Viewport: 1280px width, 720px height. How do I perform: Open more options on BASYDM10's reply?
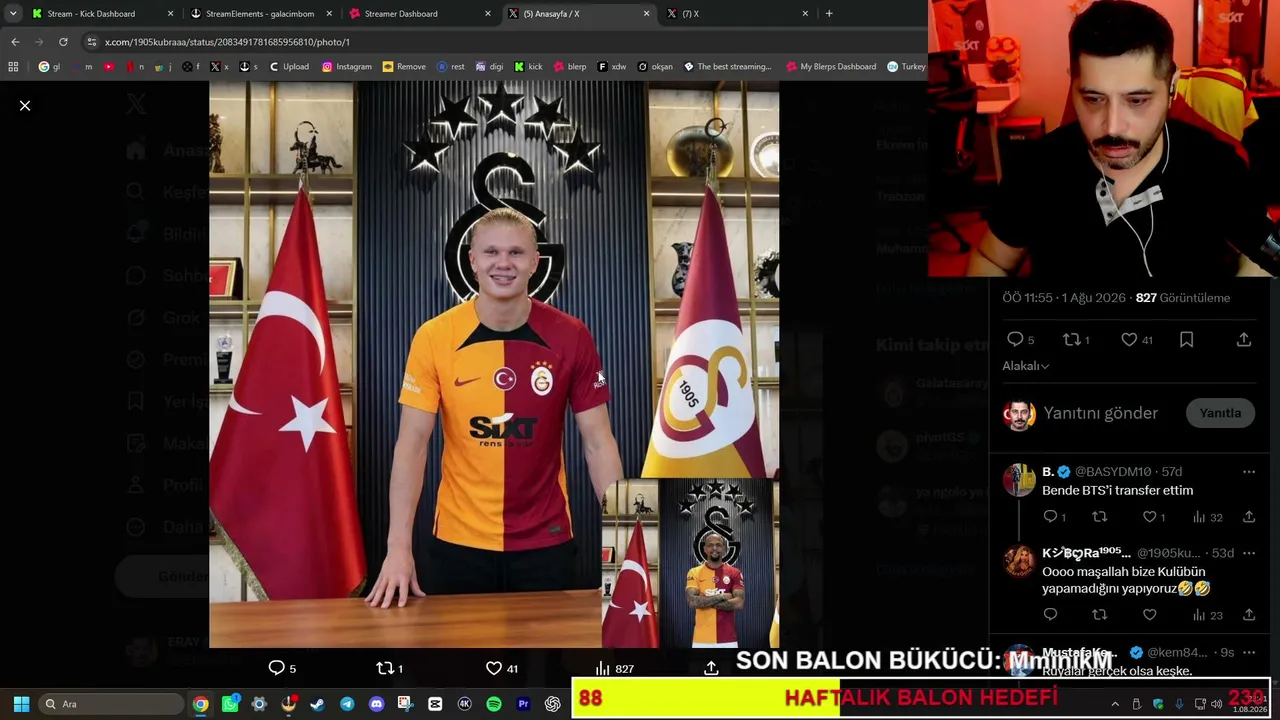(x=1249, y=472)
